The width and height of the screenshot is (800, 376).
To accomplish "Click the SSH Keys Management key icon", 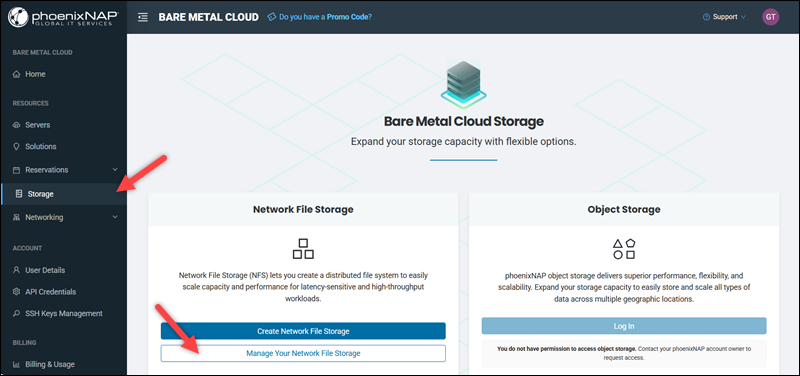I will [x=16, y=313].
